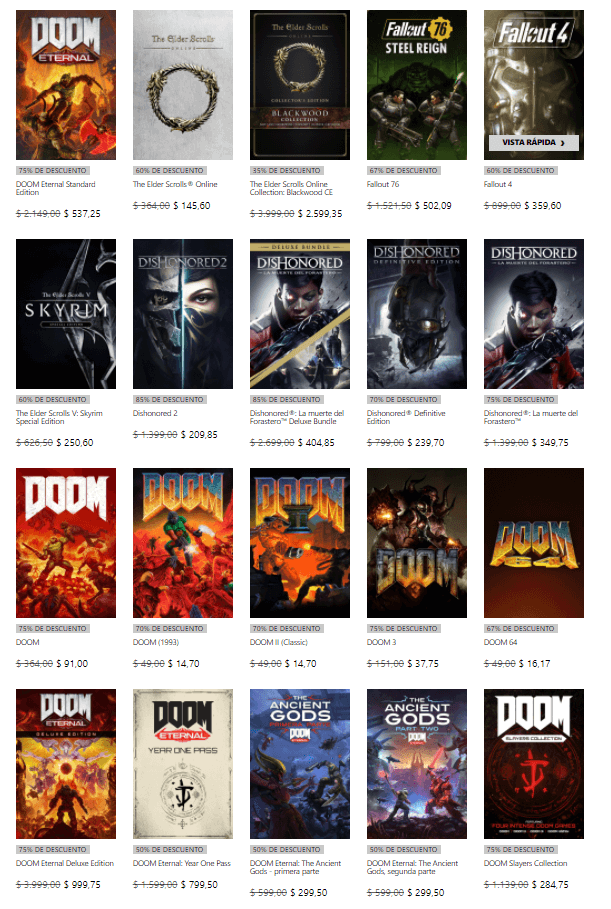
Task: Select The Elder Scrolls Online cover image
Action: (183, 85)
